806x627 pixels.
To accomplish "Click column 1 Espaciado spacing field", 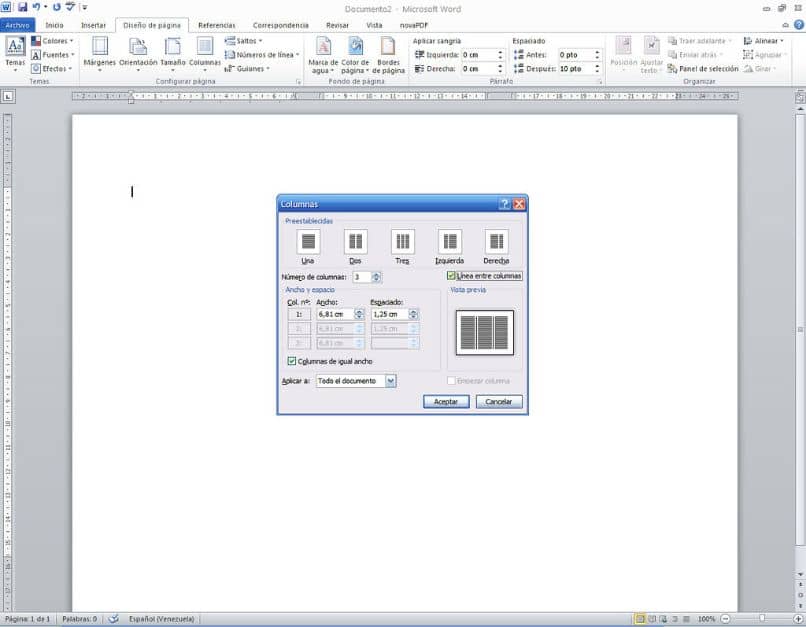I will [390, 314].
